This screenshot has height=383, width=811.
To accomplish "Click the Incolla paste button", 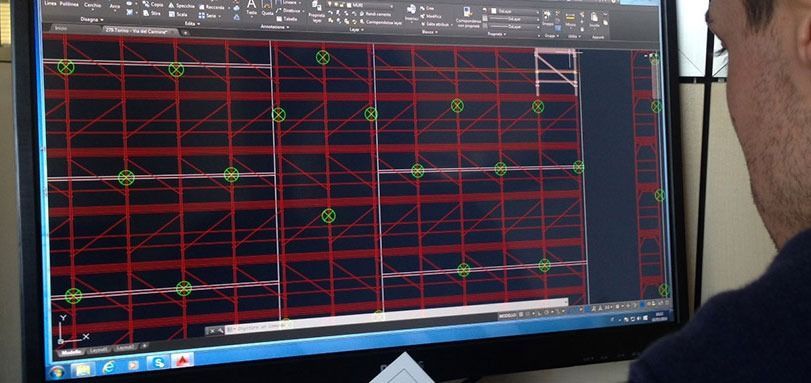I will 594,20.
